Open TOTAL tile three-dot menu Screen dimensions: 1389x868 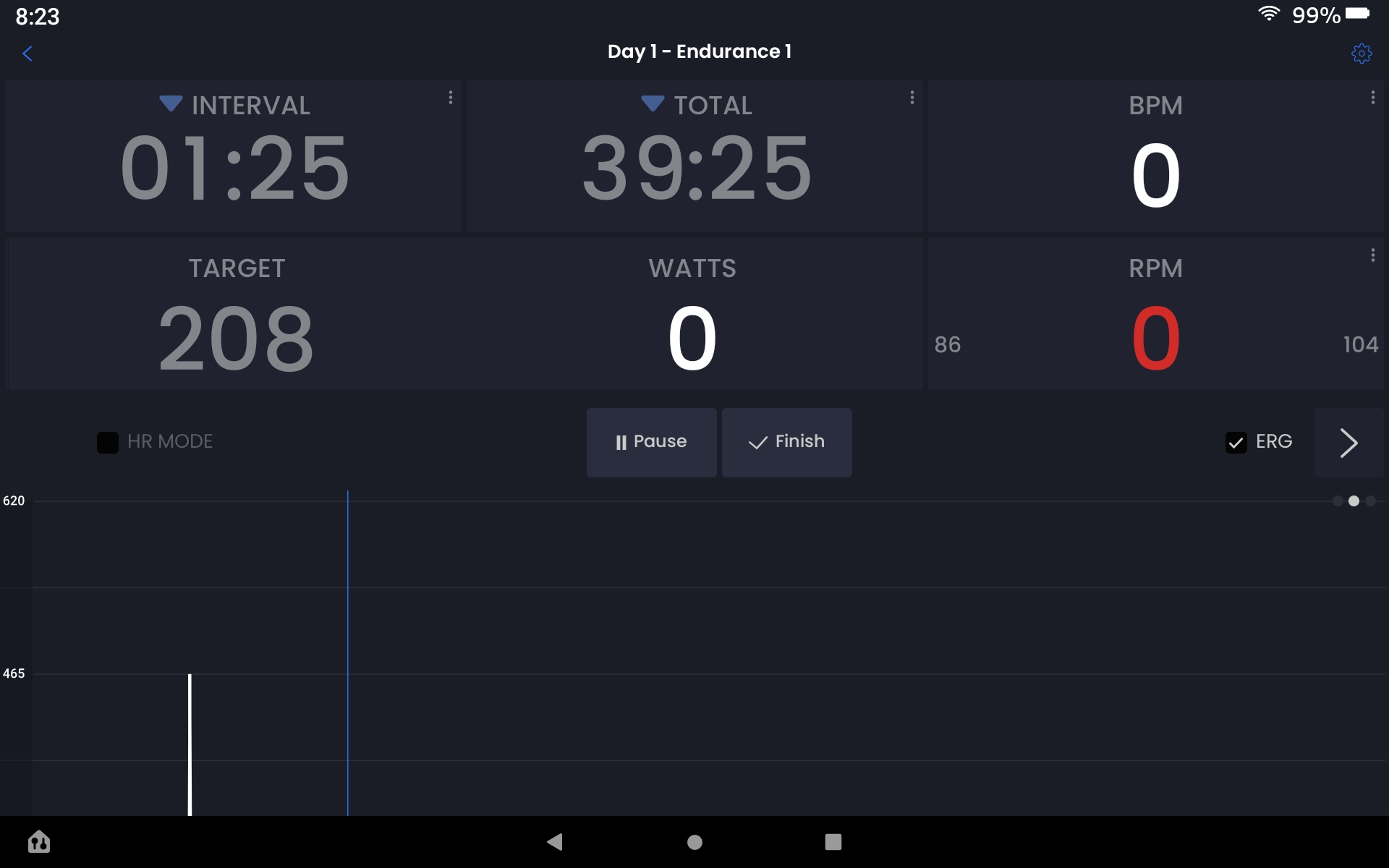pyautogui.click(x=912, y=97)
